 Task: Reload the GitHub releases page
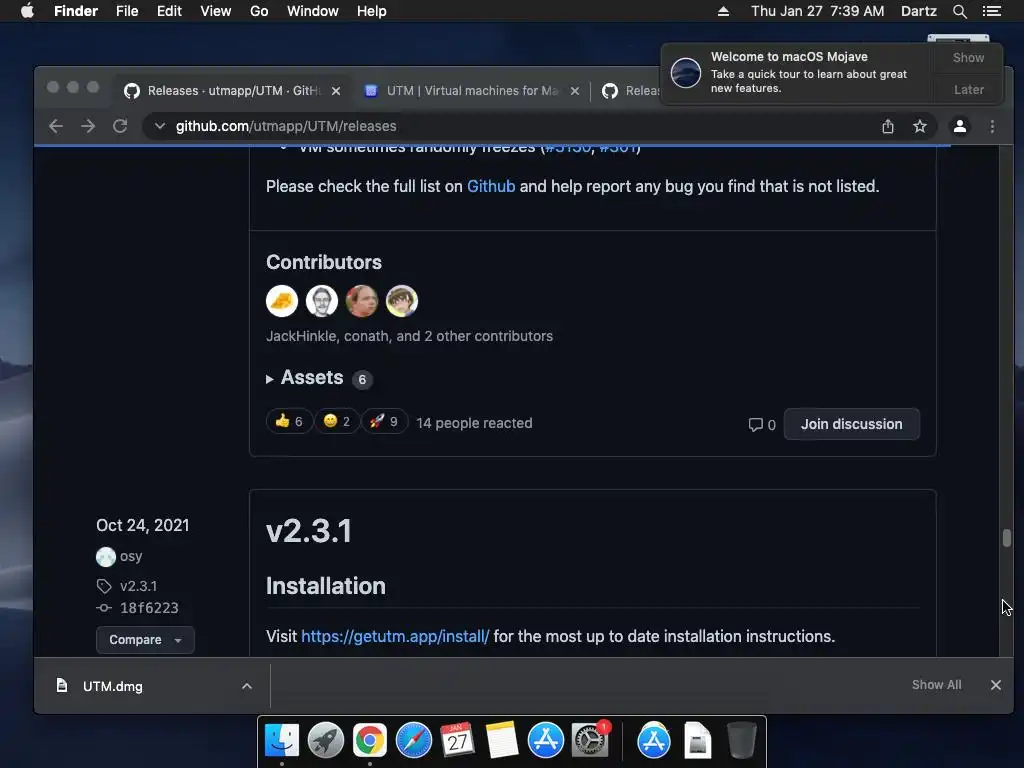120,126
